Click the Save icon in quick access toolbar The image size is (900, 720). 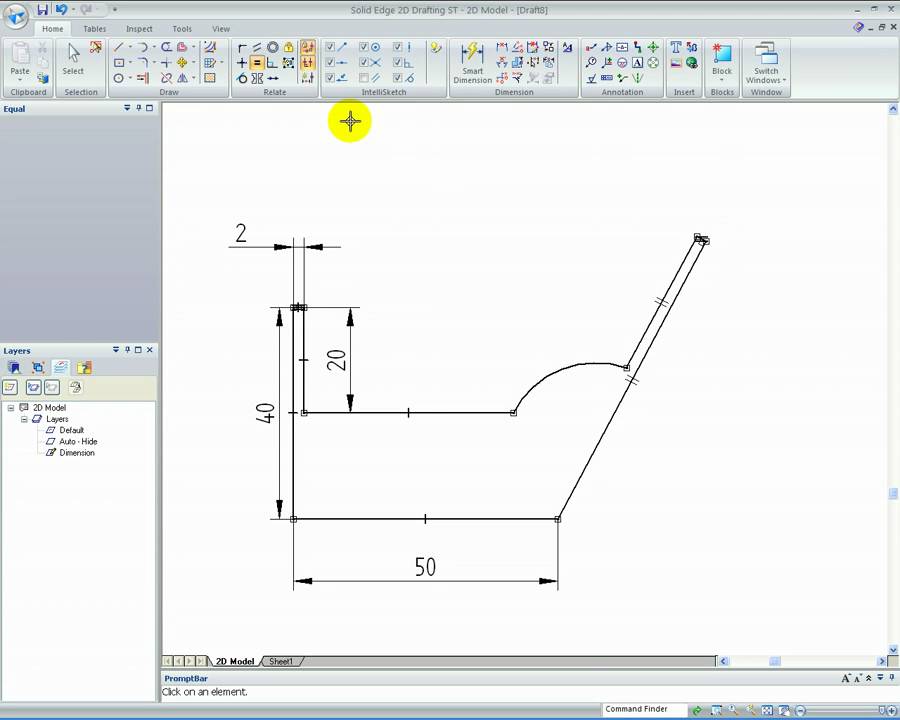pos(42,9)
